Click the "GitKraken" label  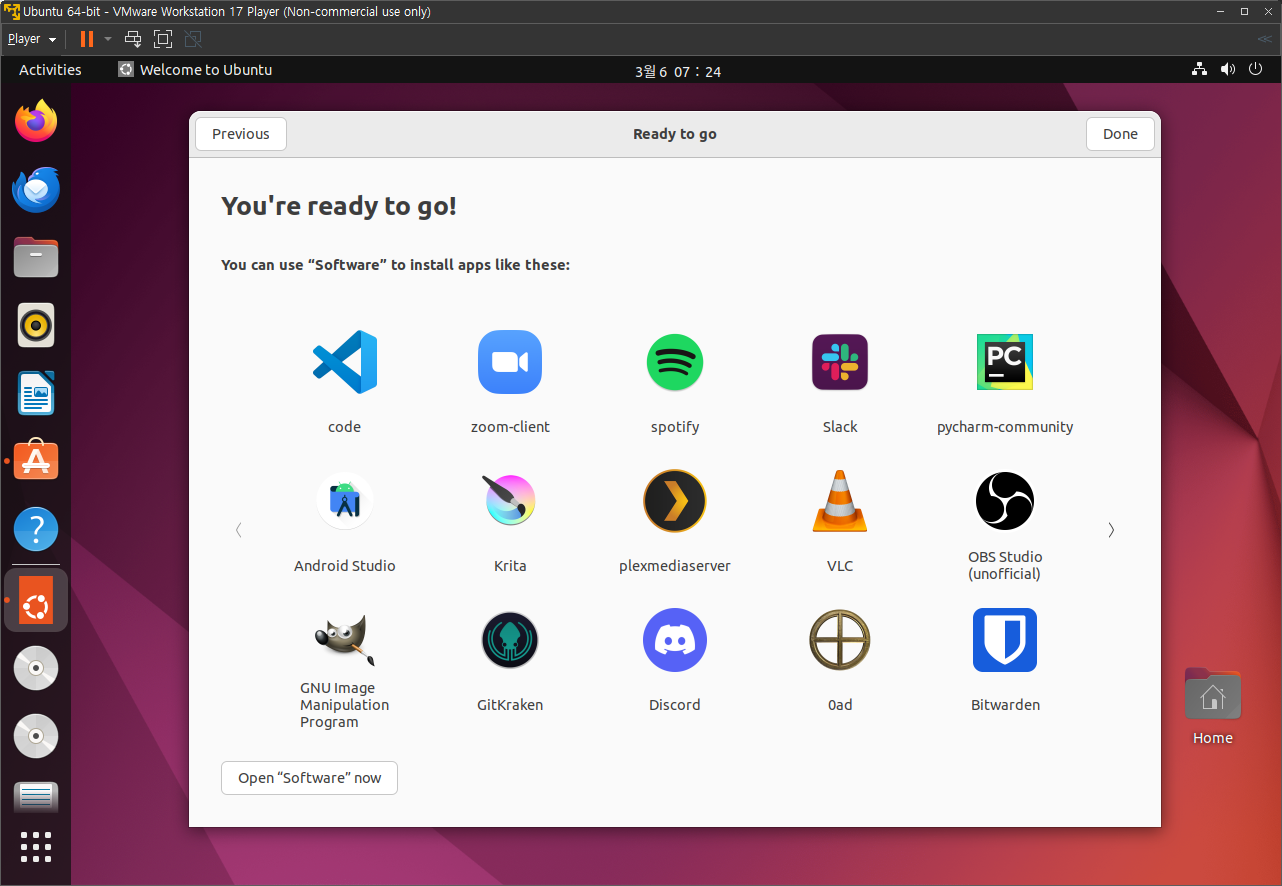[510, 705]
